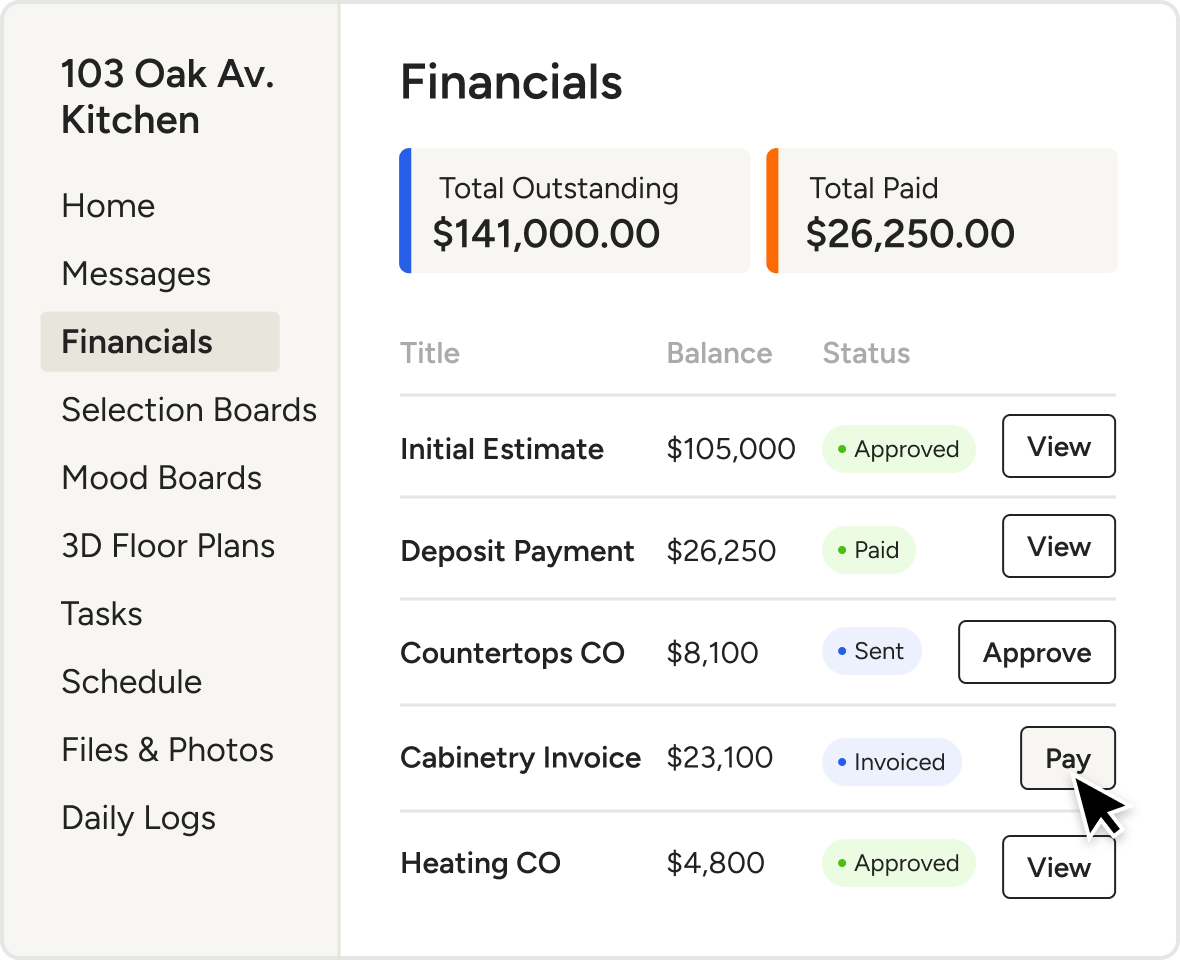Open the Home page in sidebar
1180x960 pixels.
(x=108, y=206)
